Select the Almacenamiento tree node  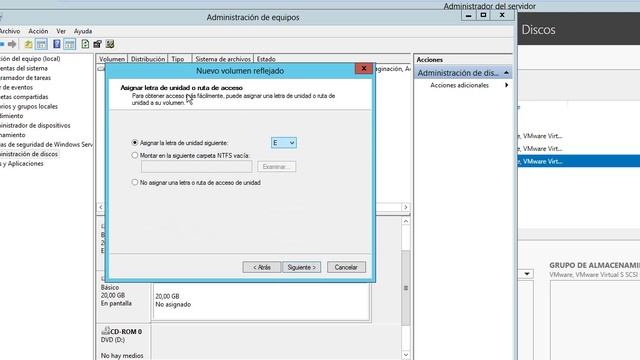[x=13, y=135]
